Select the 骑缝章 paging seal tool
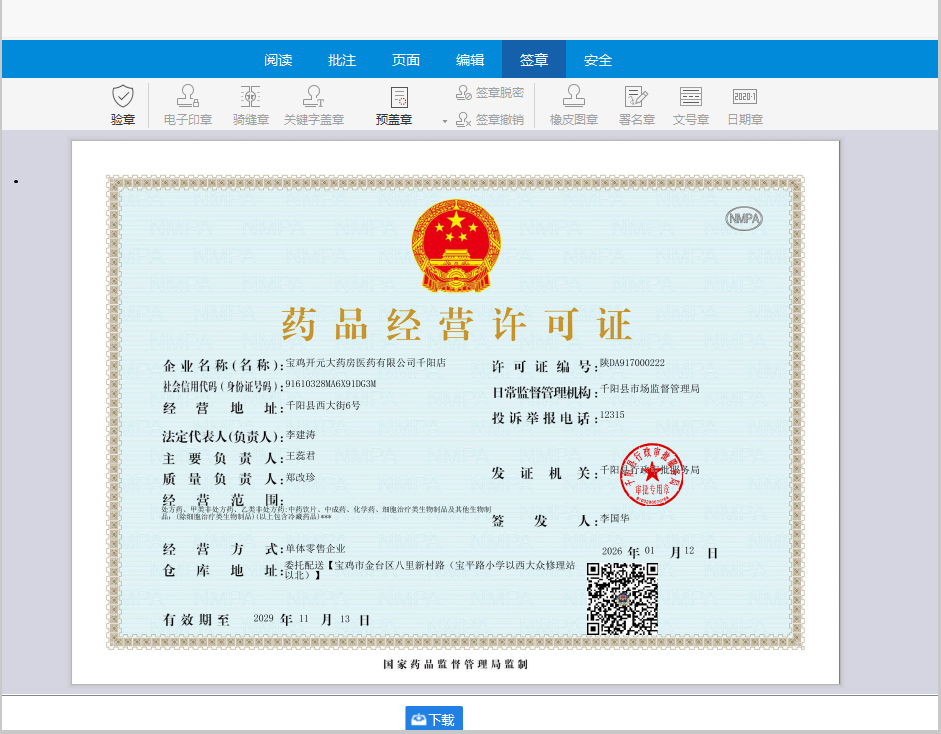The image size is (941, 734). [x=249, y=105]
